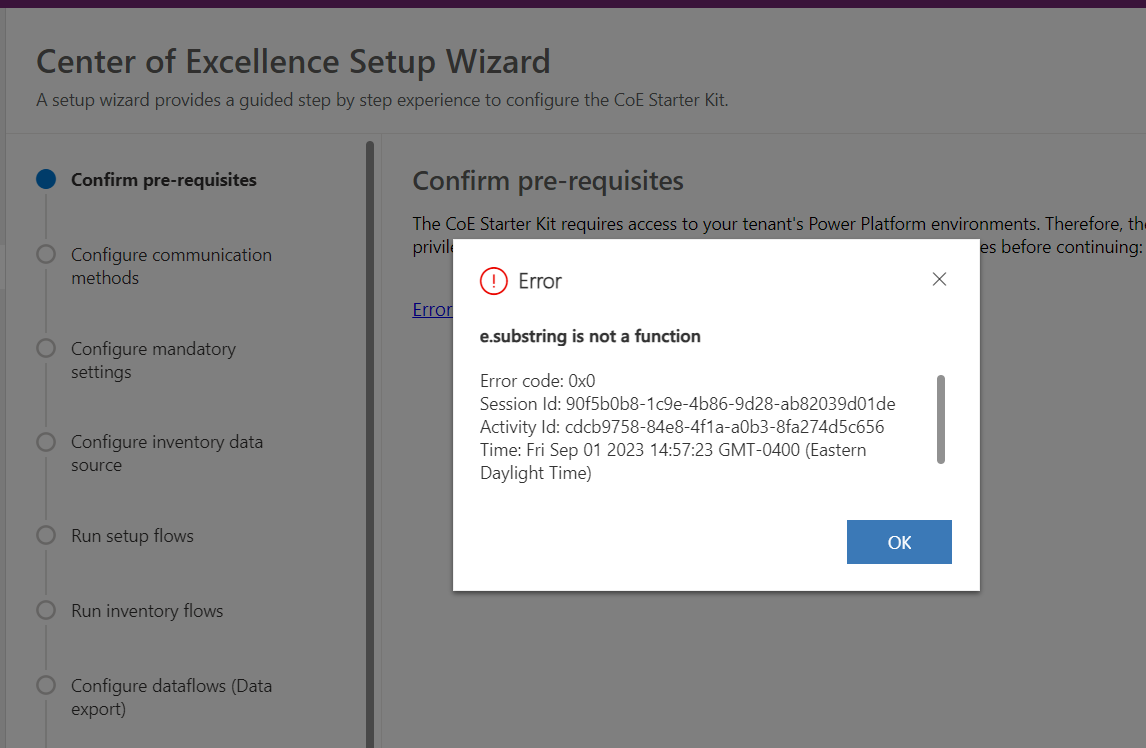
Task: Expand the Error details link behind the dialog
Action: pos(431,309)
